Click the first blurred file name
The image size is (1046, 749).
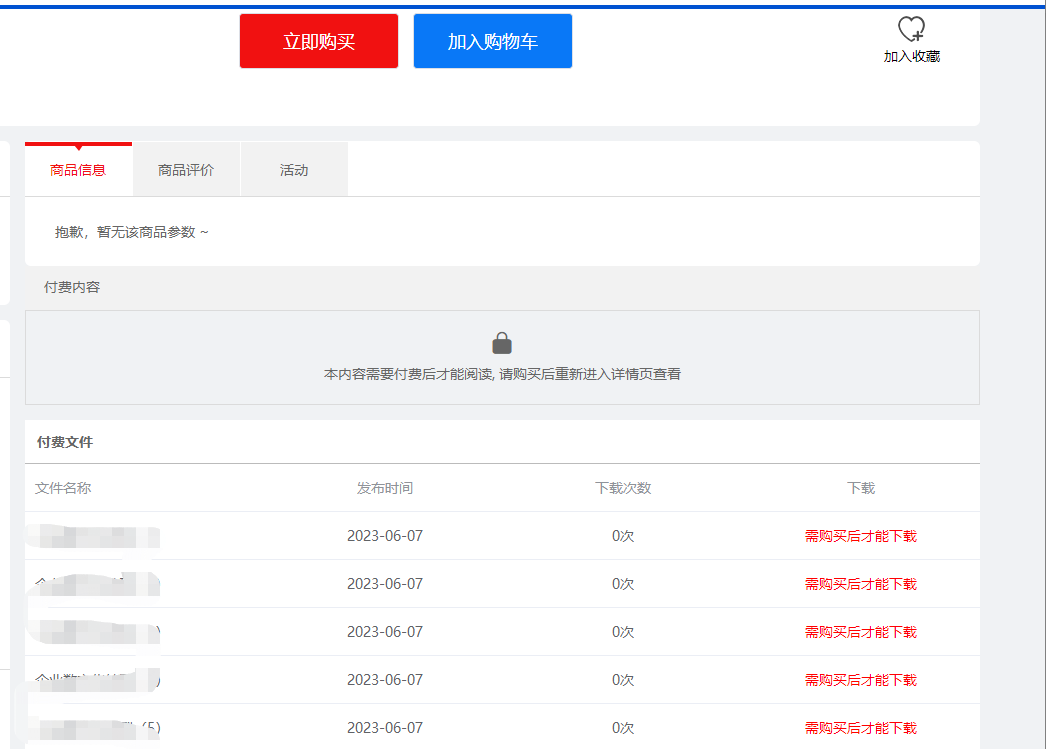pyautogui.click(x=96, y=536)
